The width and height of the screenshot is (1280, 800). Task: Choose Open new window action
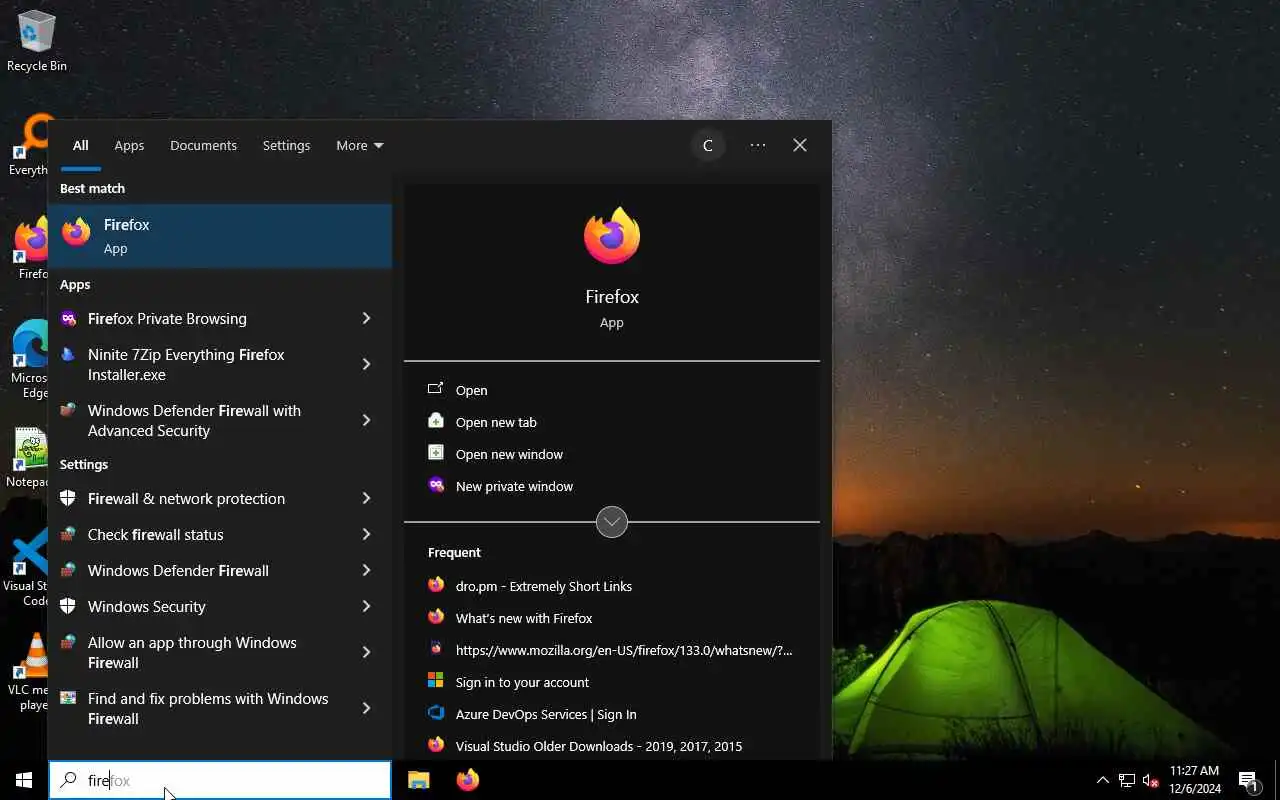(x=612, y=454)
